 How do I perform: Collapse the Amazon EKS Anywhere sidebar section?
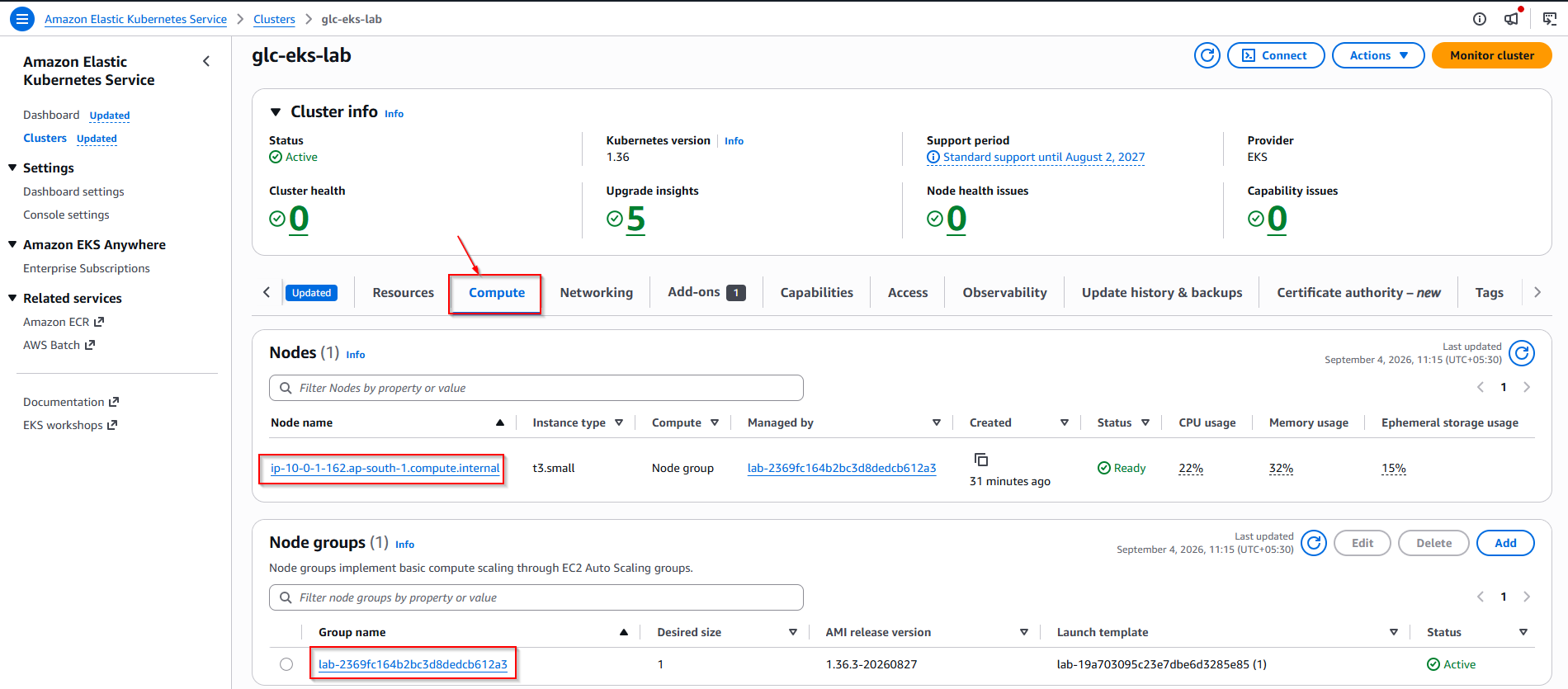tap(12, 244)
